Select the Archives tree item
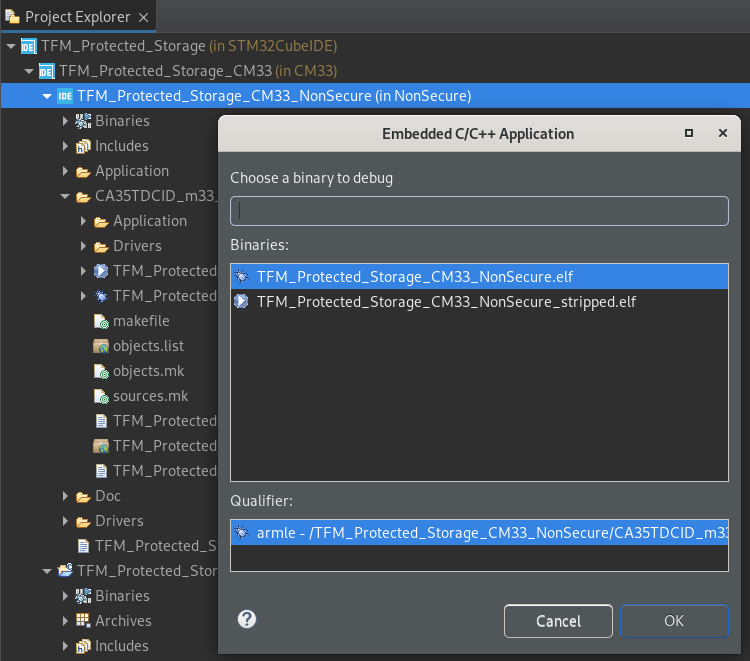Image resolution: width=750 pixels, height=661 pixels. pyautogui.click(x=123, y=621)
